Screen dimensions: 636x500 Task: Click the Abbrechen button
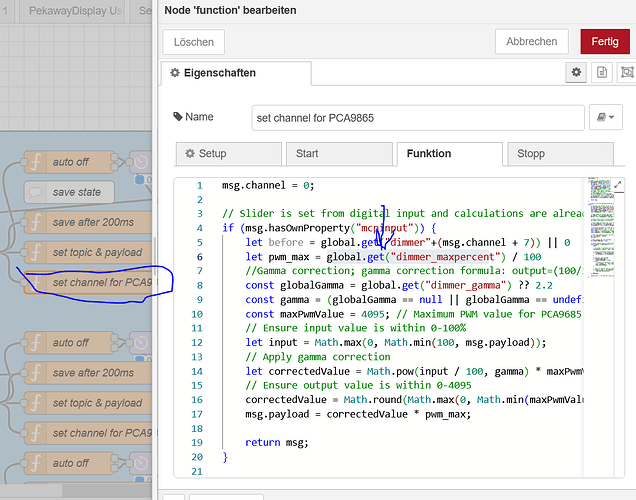tap(531, 41)
